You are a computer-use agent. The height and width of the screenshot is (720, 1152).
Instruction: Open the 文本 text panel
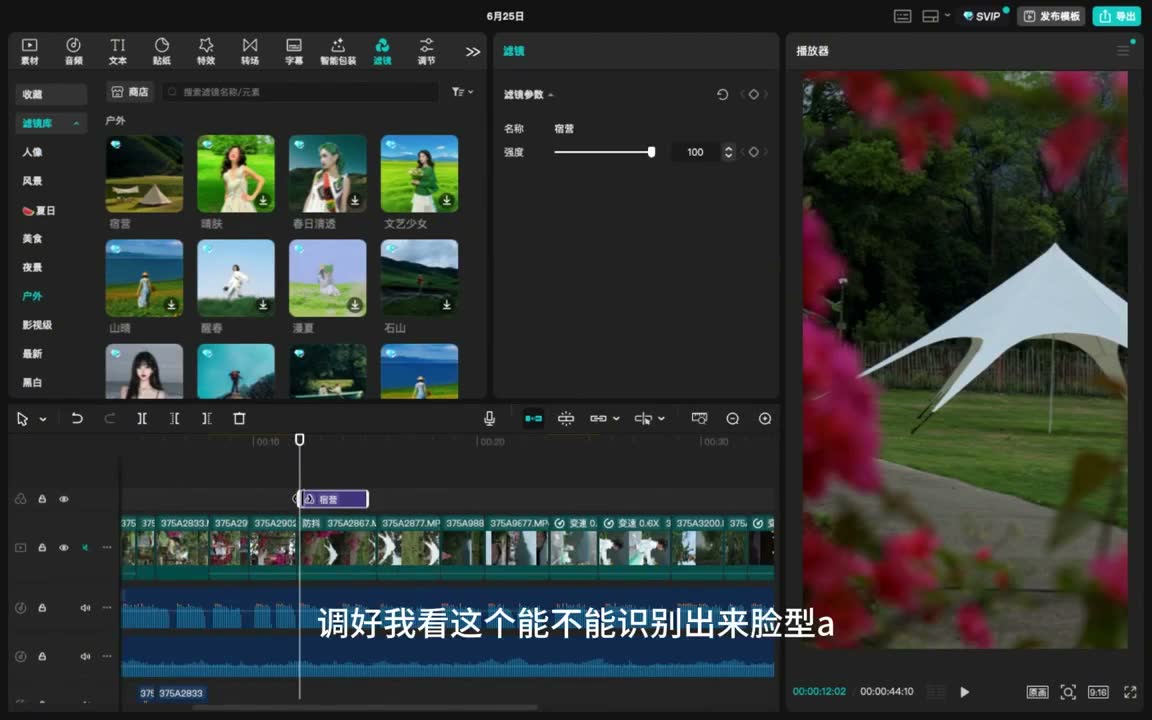click(x=118, y=51)
